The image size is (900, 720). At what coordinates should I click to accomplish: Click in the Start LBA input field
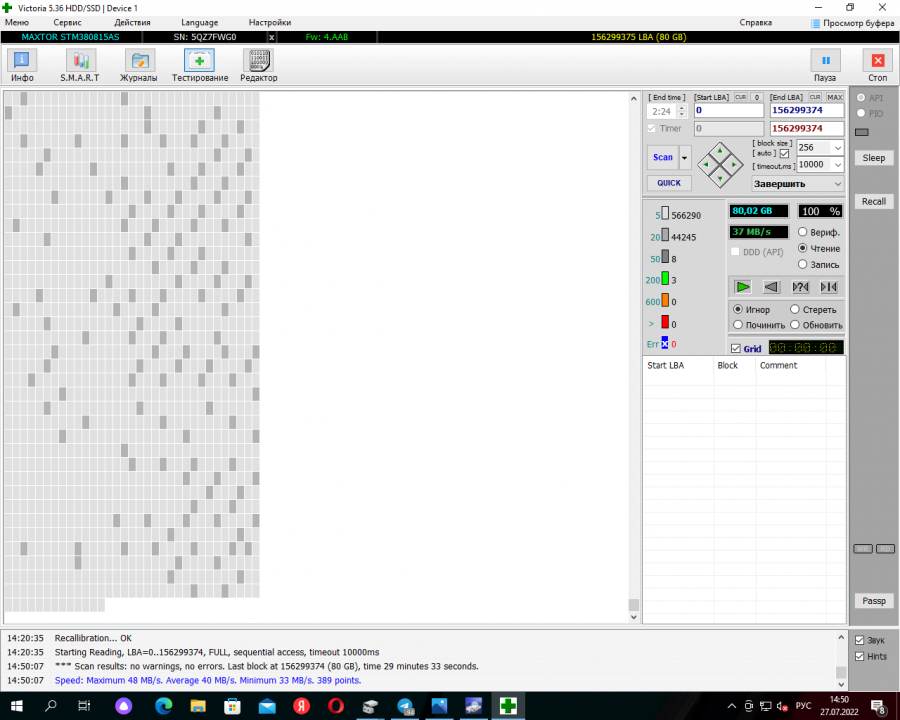(728, 111)
